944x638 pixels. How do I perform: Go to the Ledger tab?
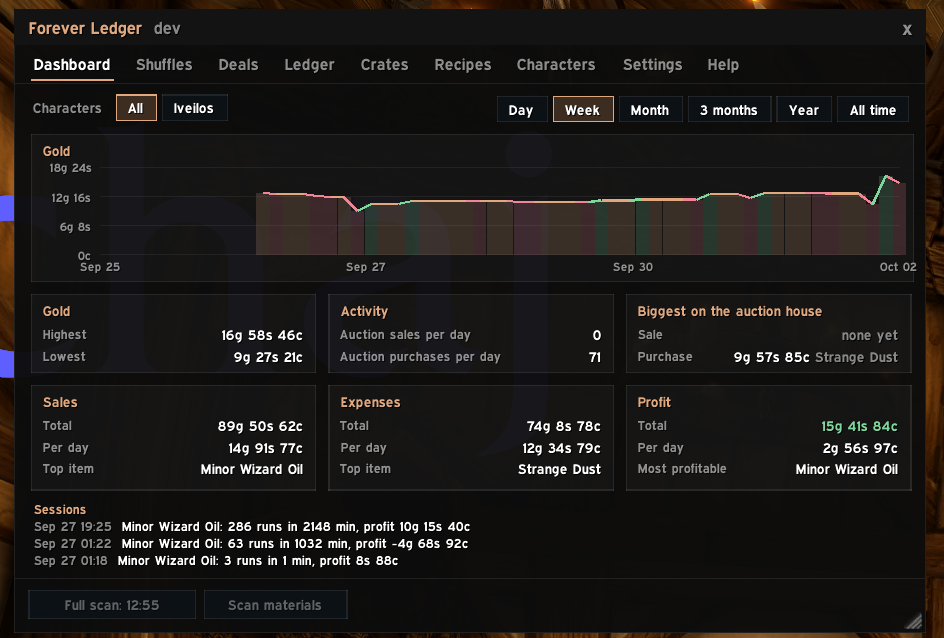(x=309, y=65)
